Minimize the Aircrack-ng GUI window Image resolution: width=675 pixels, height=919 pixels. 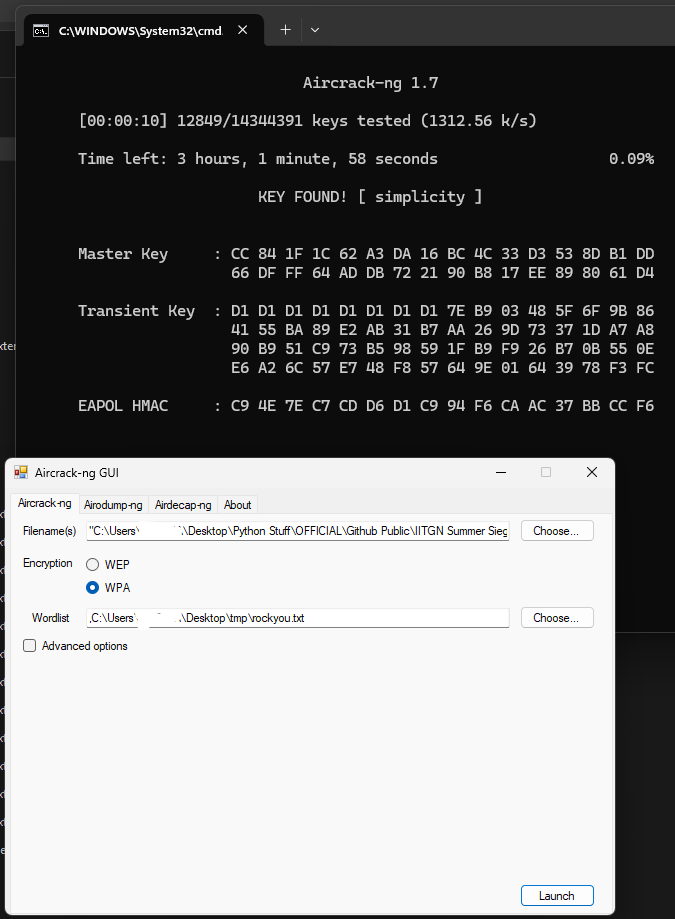point(501,472)
